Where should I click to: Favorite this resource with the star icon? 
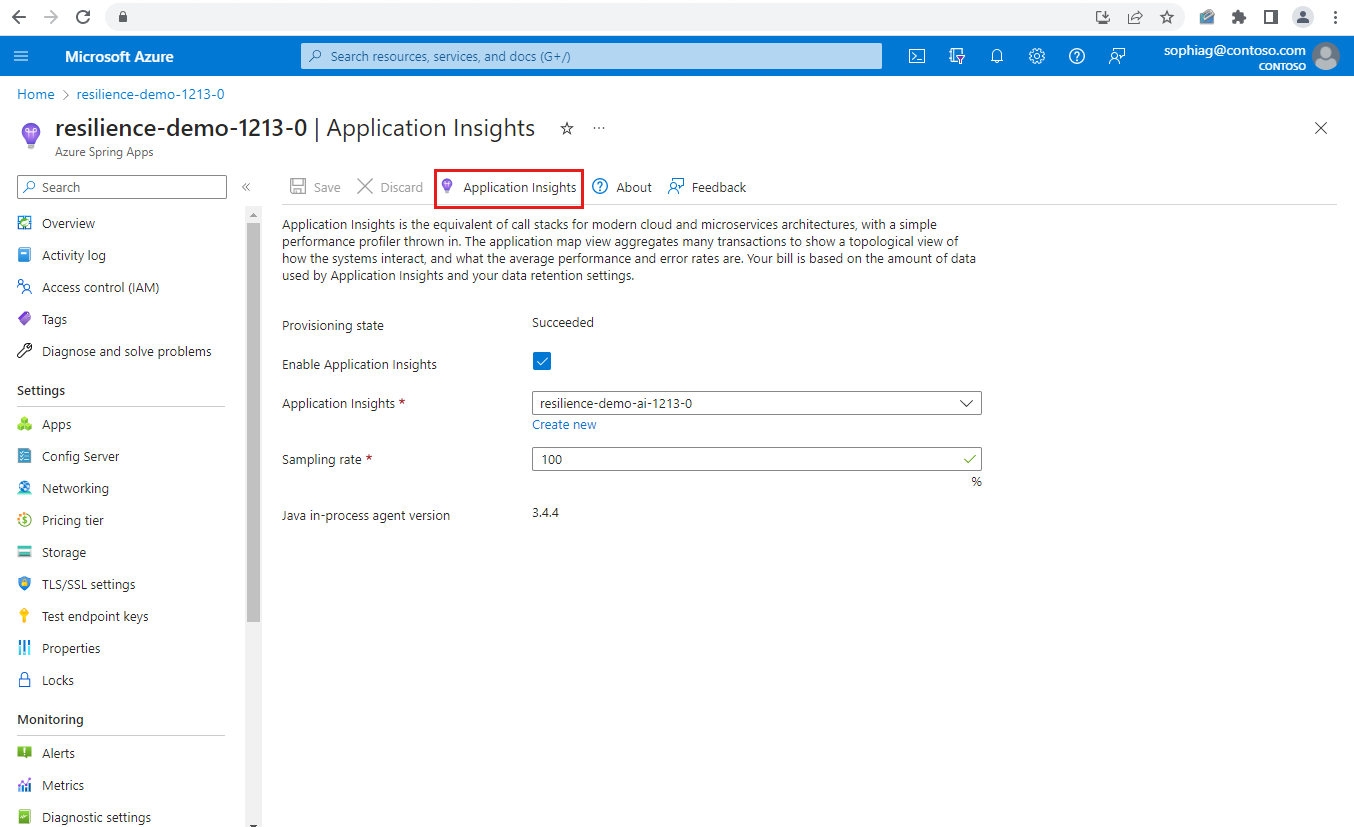pyautogui.click(x=567, y=128)
